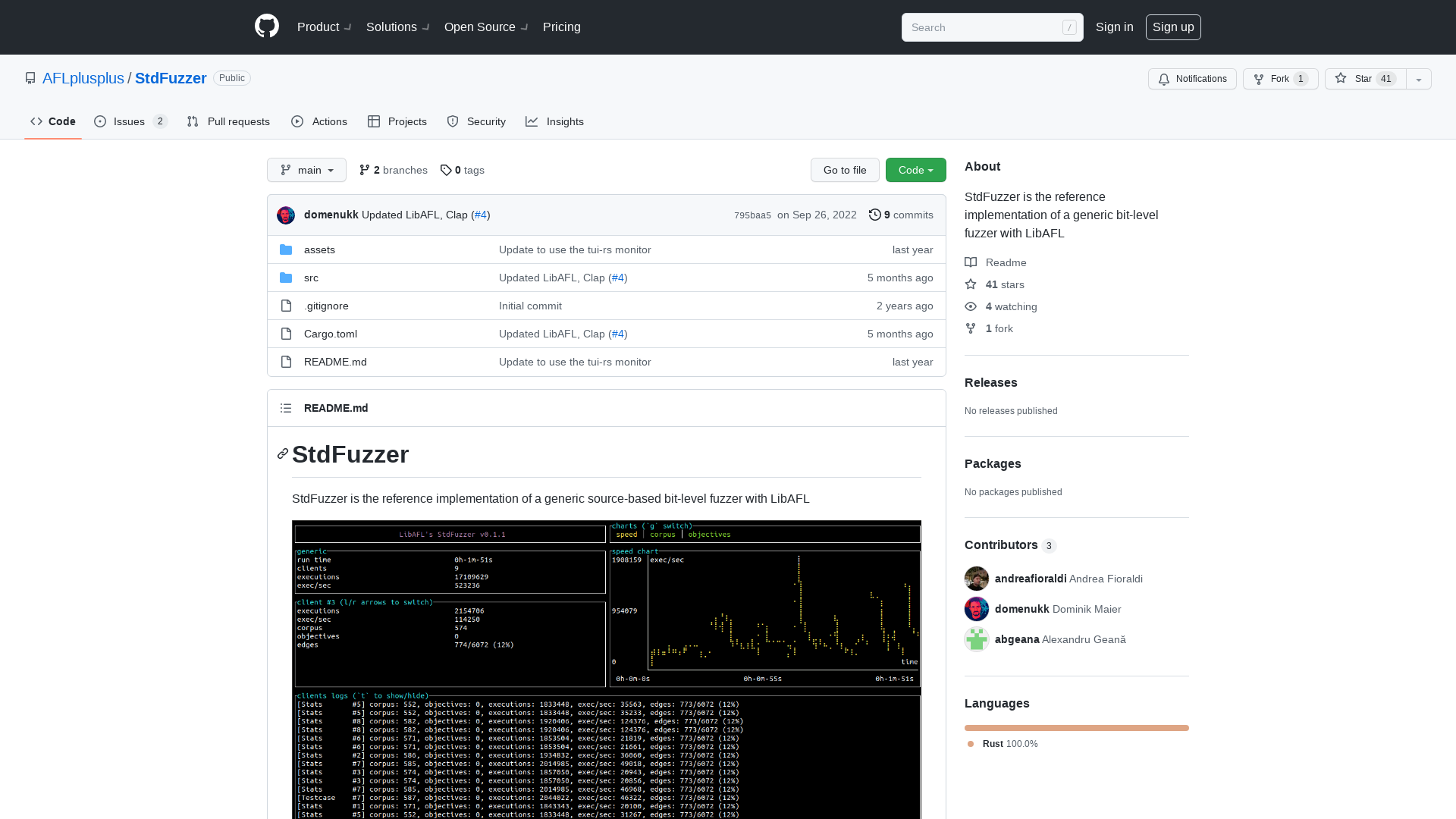Open the StdFuzzer TUI screenshot image
Screen dimensions: 1456x819
(607, 670)
